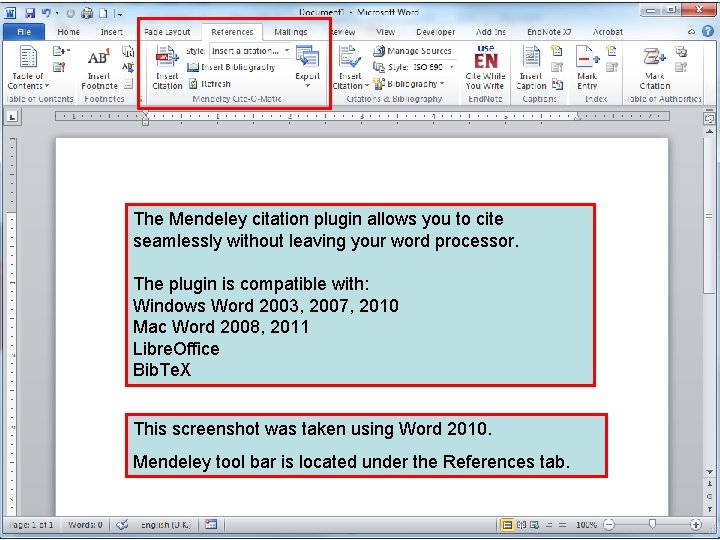720x540 pixels.
Task: Switch to Draft view
Action: (563, 524)
